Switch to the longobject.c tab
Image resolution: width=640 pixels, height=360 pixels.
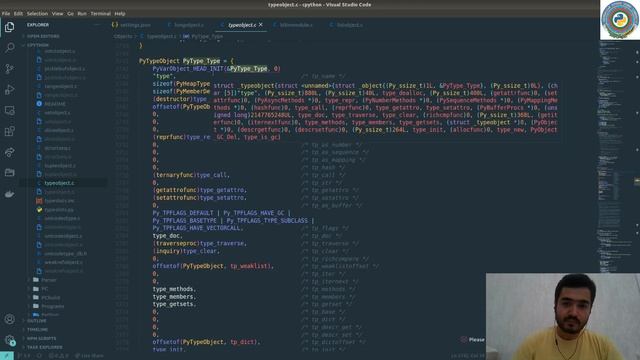pos(185,25)
